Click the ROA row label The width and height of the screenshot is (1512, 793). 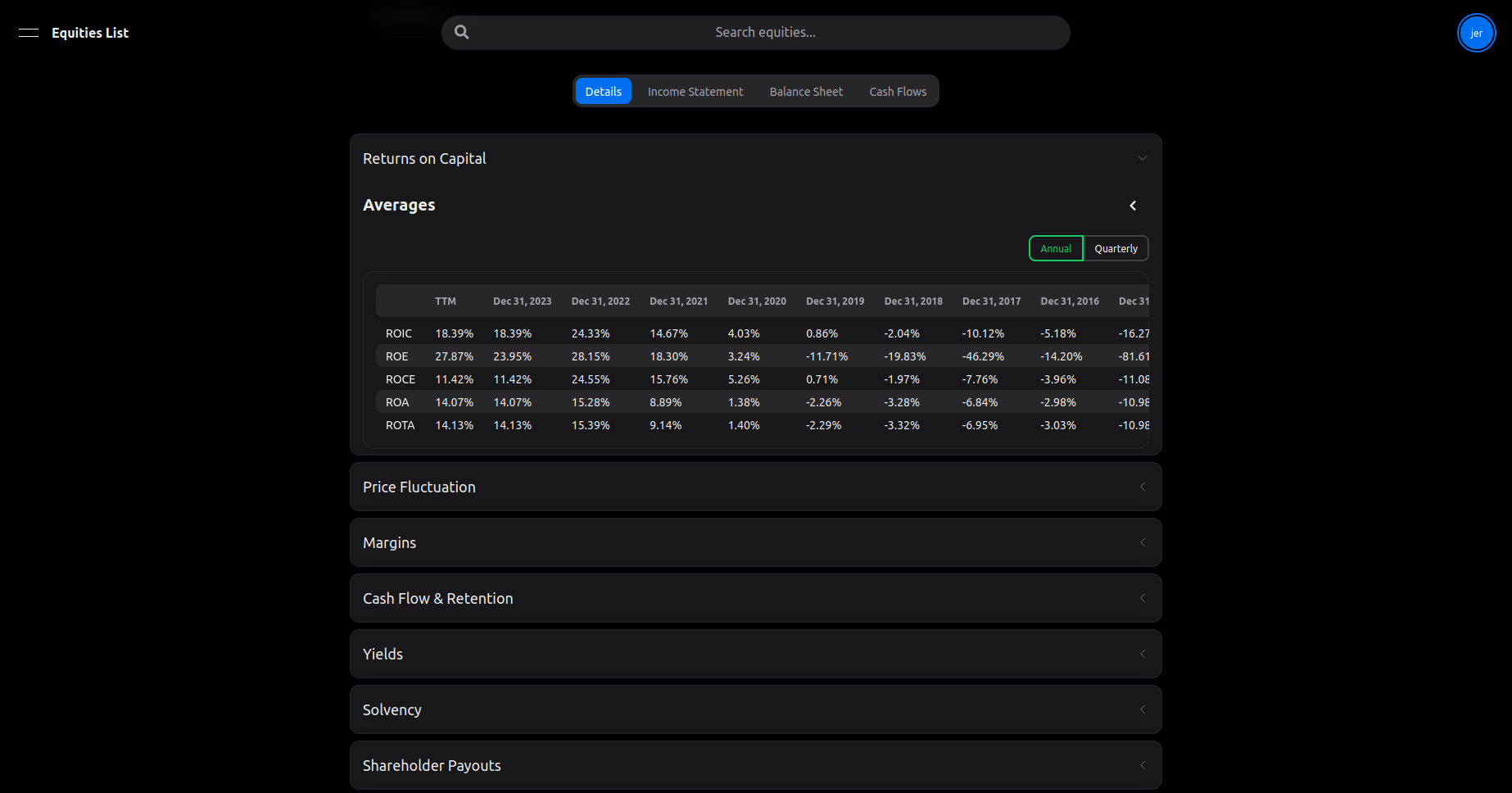tap(397, 402)
